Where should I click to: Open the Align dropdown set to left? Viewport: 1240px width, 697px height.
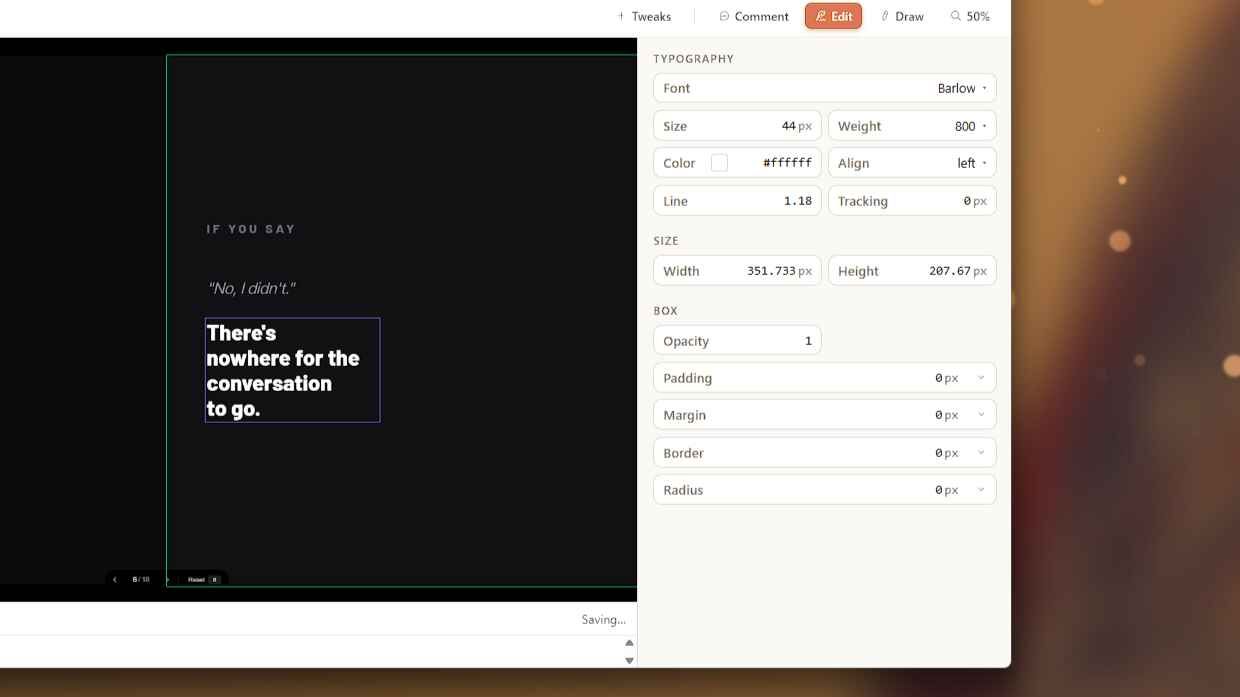point(912,163)
